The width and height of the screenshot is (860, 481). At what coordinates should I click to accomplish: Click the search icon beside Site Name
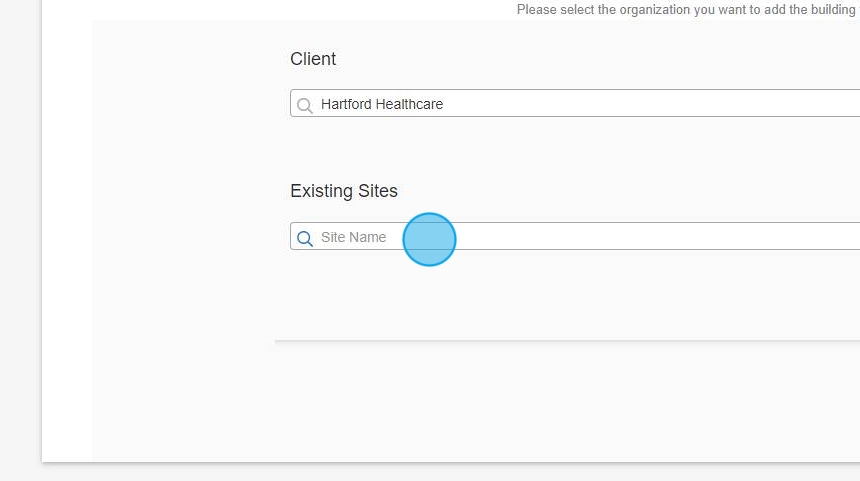point(305,238)
